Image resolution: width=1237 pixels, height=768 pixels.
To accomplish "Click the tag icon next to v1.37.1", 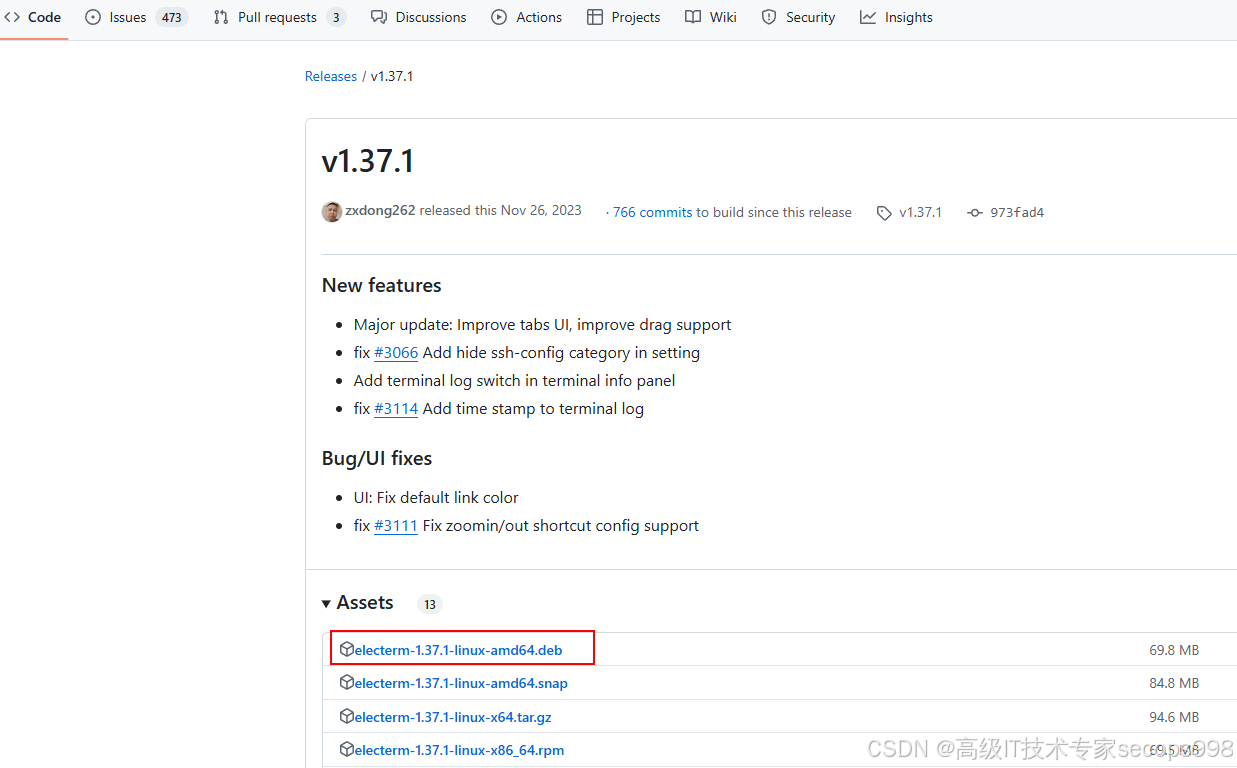I will coord(884,213).
